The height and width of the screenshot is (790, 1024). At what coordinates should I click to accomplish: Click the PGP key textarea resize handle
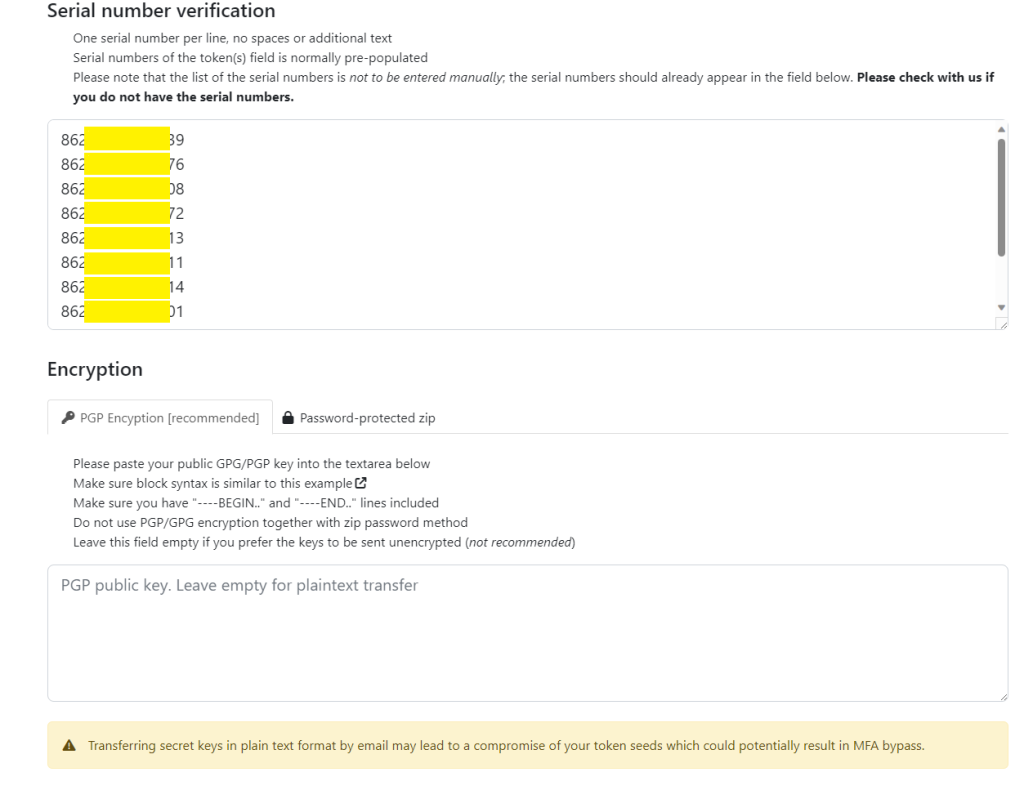point(1002,696)
